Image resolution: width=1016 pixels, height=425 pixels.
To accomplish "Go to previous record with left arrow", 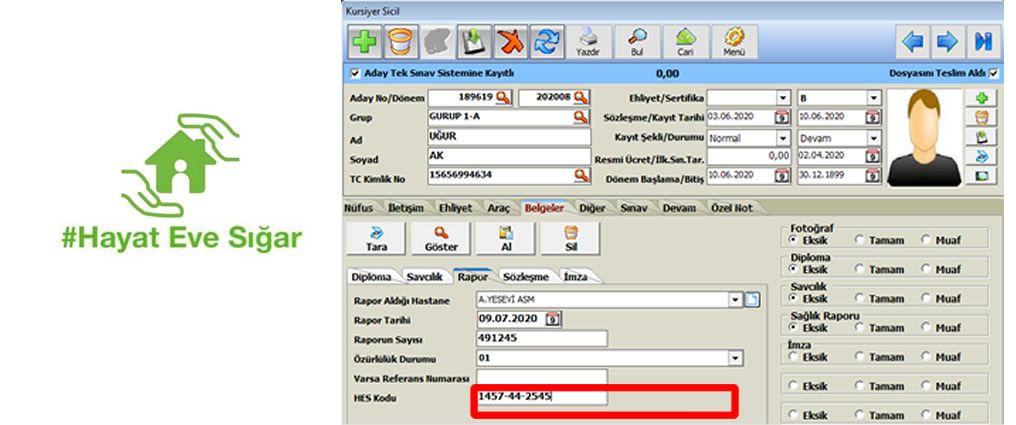I will point(913,43).
